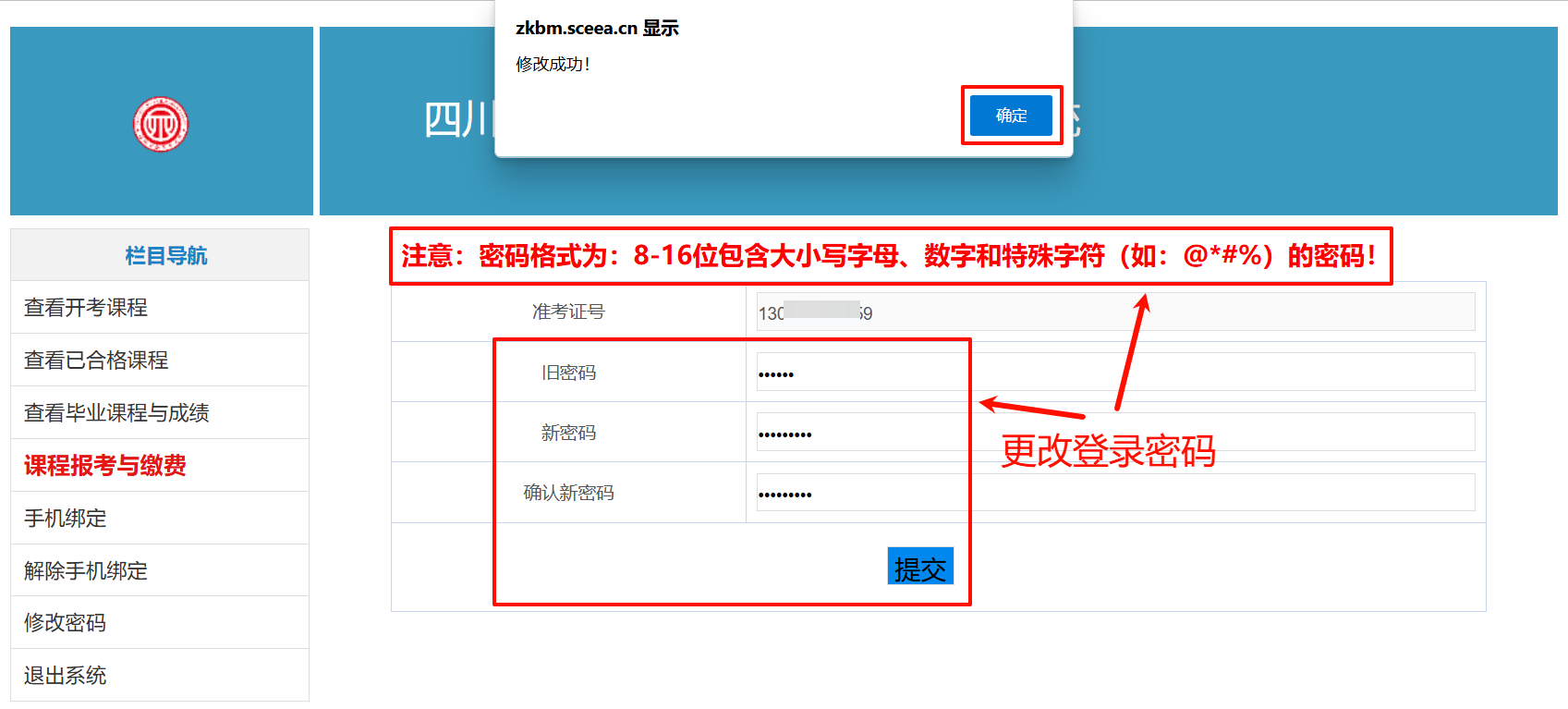
Task: Click the 栏目导航 sidebar header
Action: [x=166, y=255]
